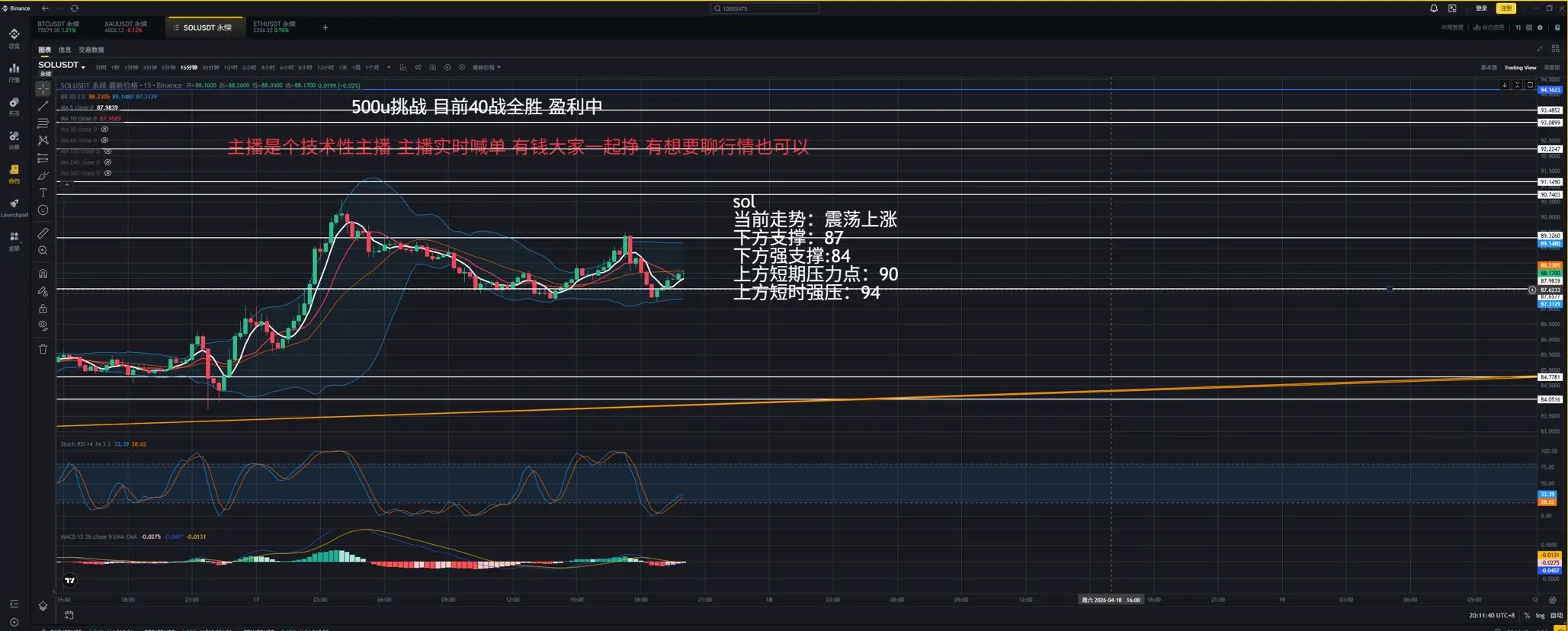Screen dimensions: 1568x631
Task: Open the indicators chart icon in toolbar
Action: pyautogui.click(x=403, y=67)
